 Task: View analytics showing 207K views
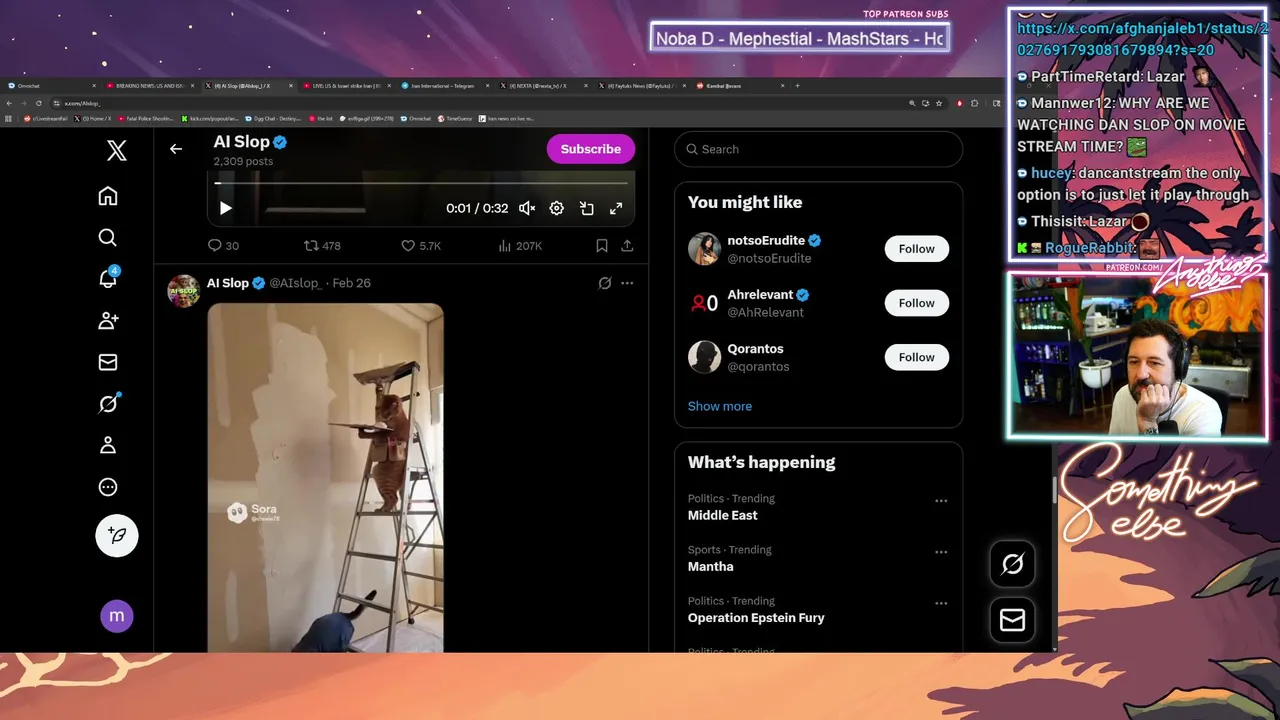tap(520, 245)
